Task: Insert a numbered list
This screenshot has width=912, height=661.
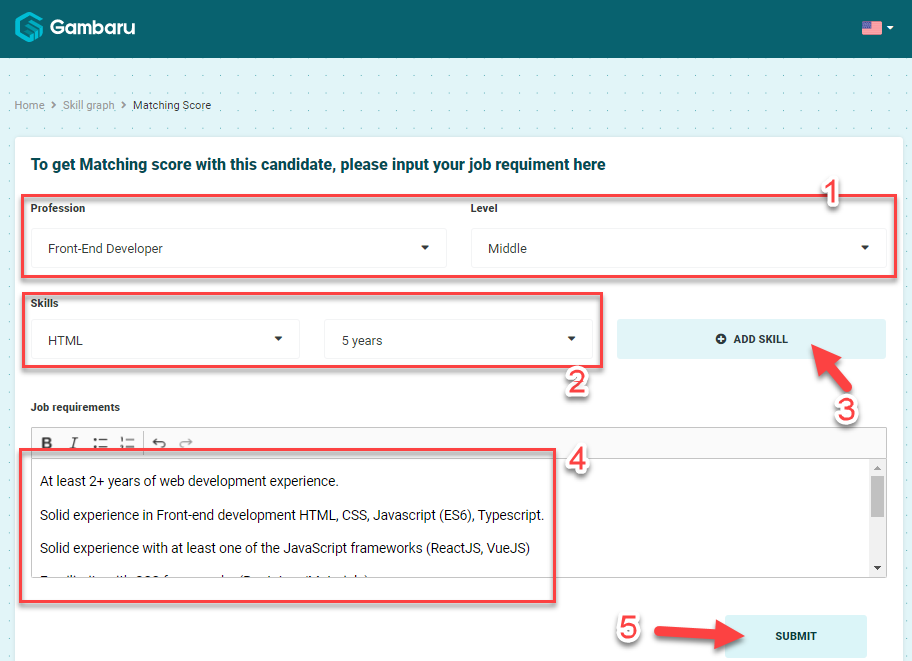Action: [x=127, y=443]
